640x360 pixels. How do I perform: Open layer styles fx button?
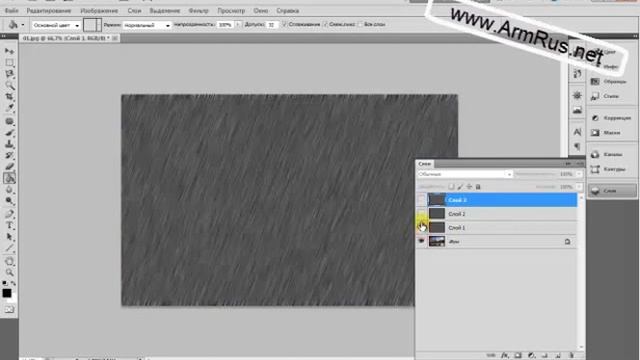pyautogui.click(x=505, y=355)
